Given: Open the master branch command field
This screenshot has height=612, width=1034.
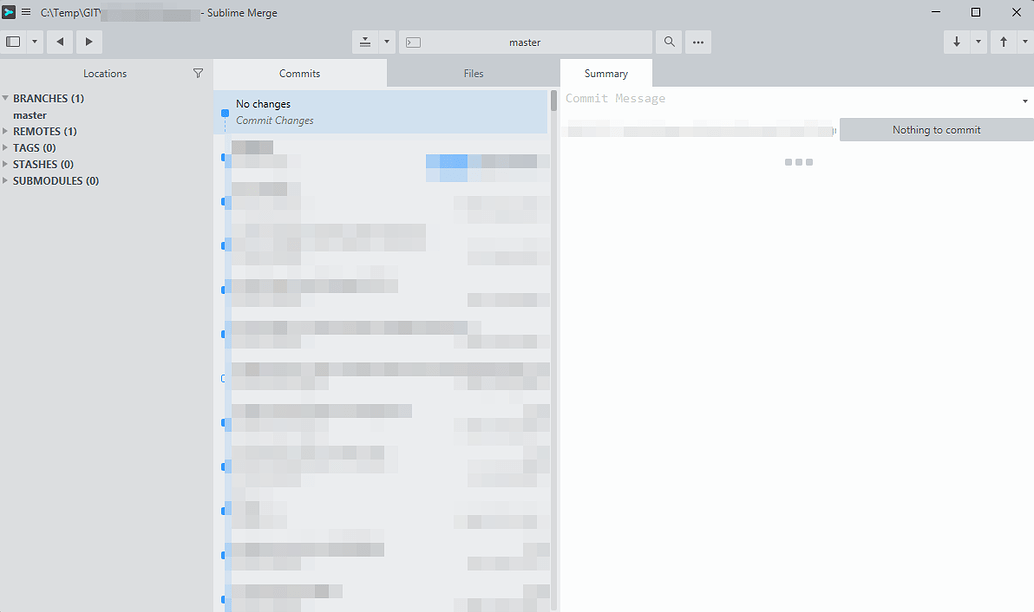Looking at the screenshot, I should click(525, 42).
